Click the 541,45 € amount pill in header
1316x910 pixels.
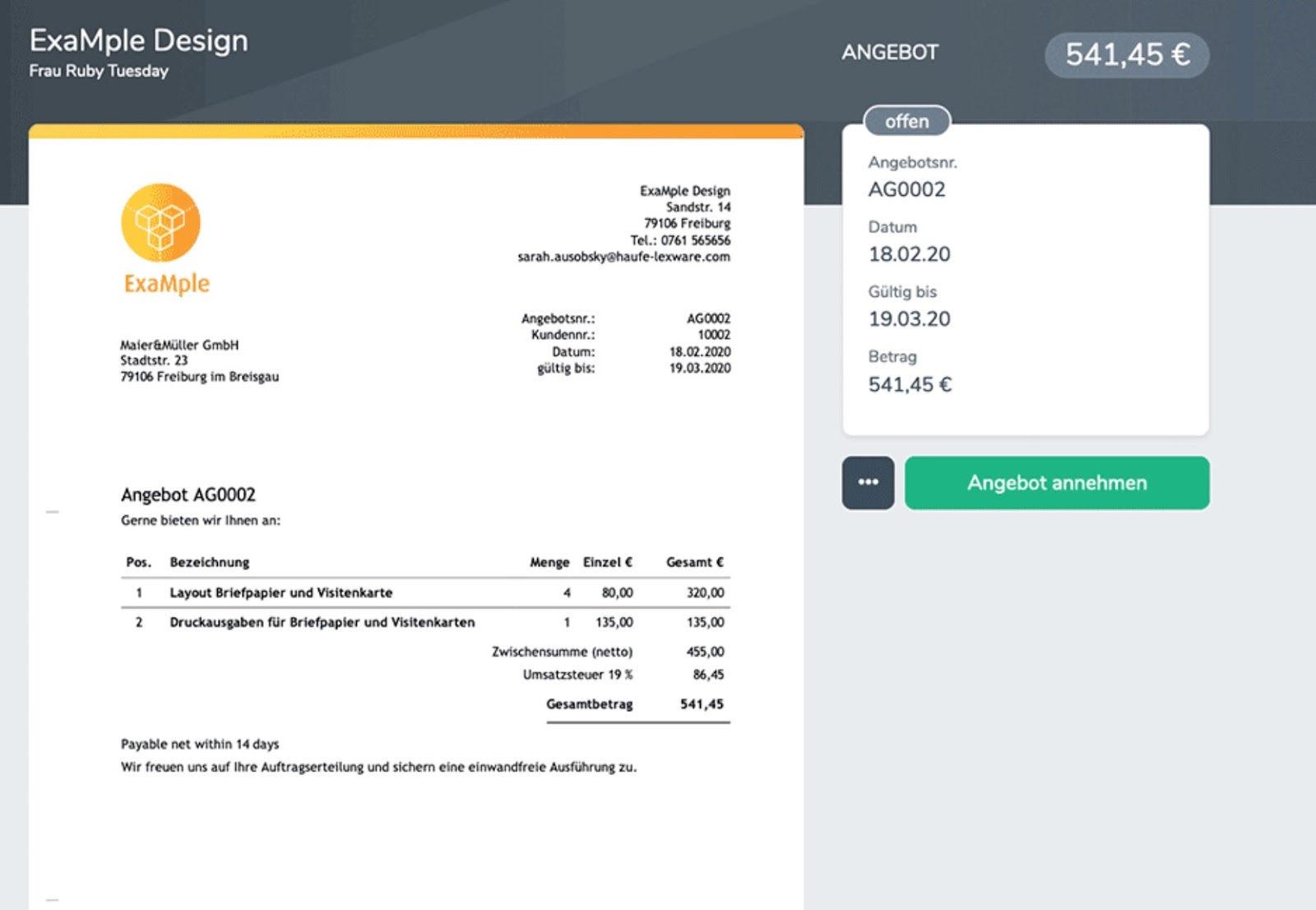(1127, 55)
